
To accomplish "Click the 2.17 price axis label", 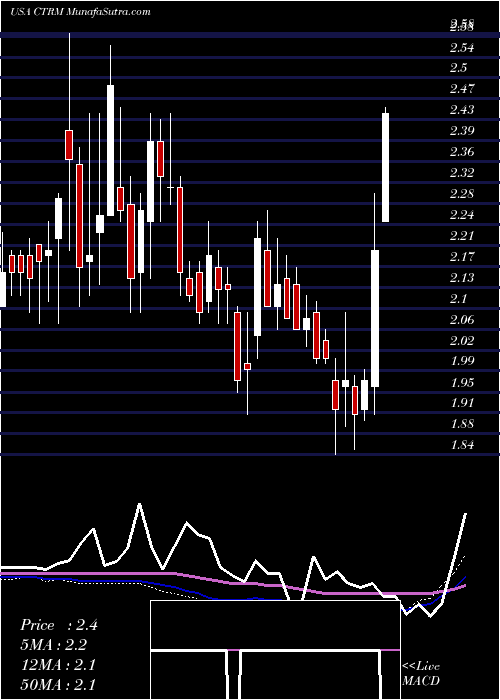I will coord(462,257).
